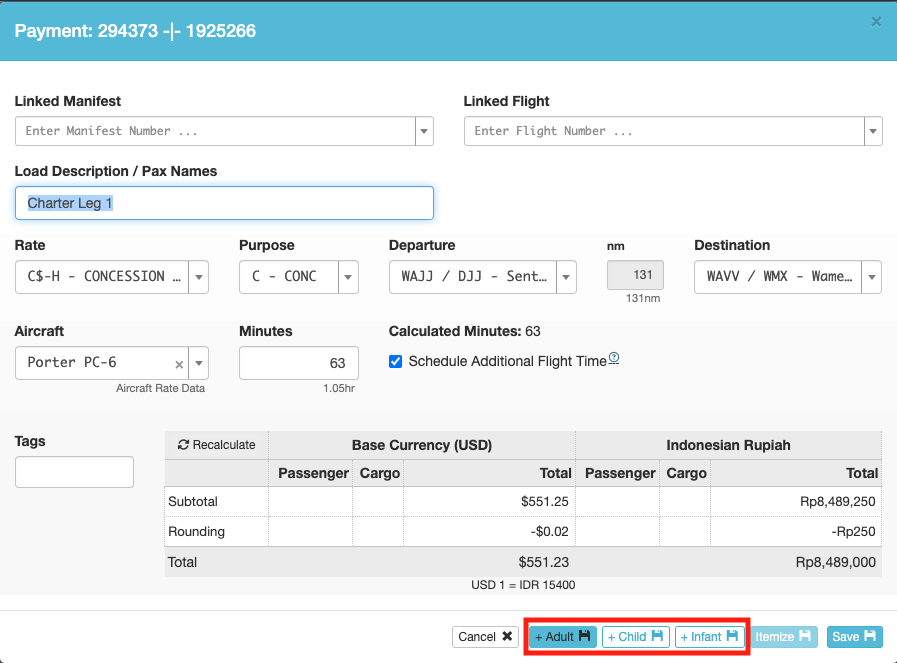Toggle Schedule Additional Flight Time checkbox
The width and height of the screenshot is (897, 663).
(x=395, y=362)
